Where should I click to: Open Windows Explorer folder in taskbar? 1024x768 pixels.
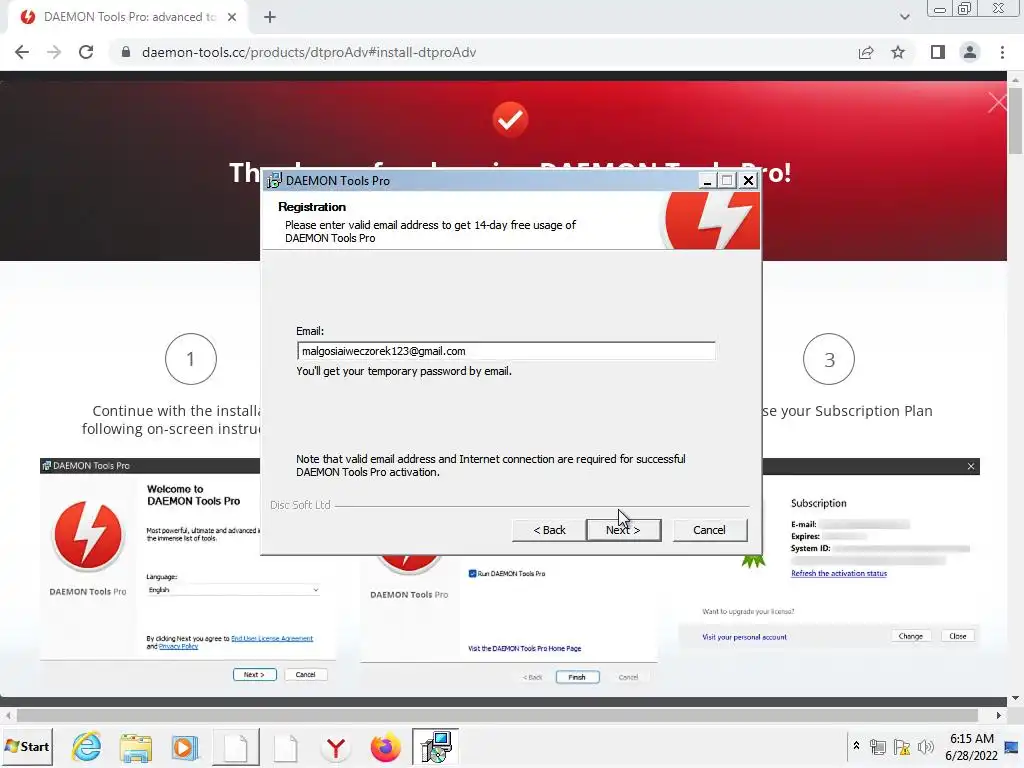pyautogui.click(x=135, y=747)
